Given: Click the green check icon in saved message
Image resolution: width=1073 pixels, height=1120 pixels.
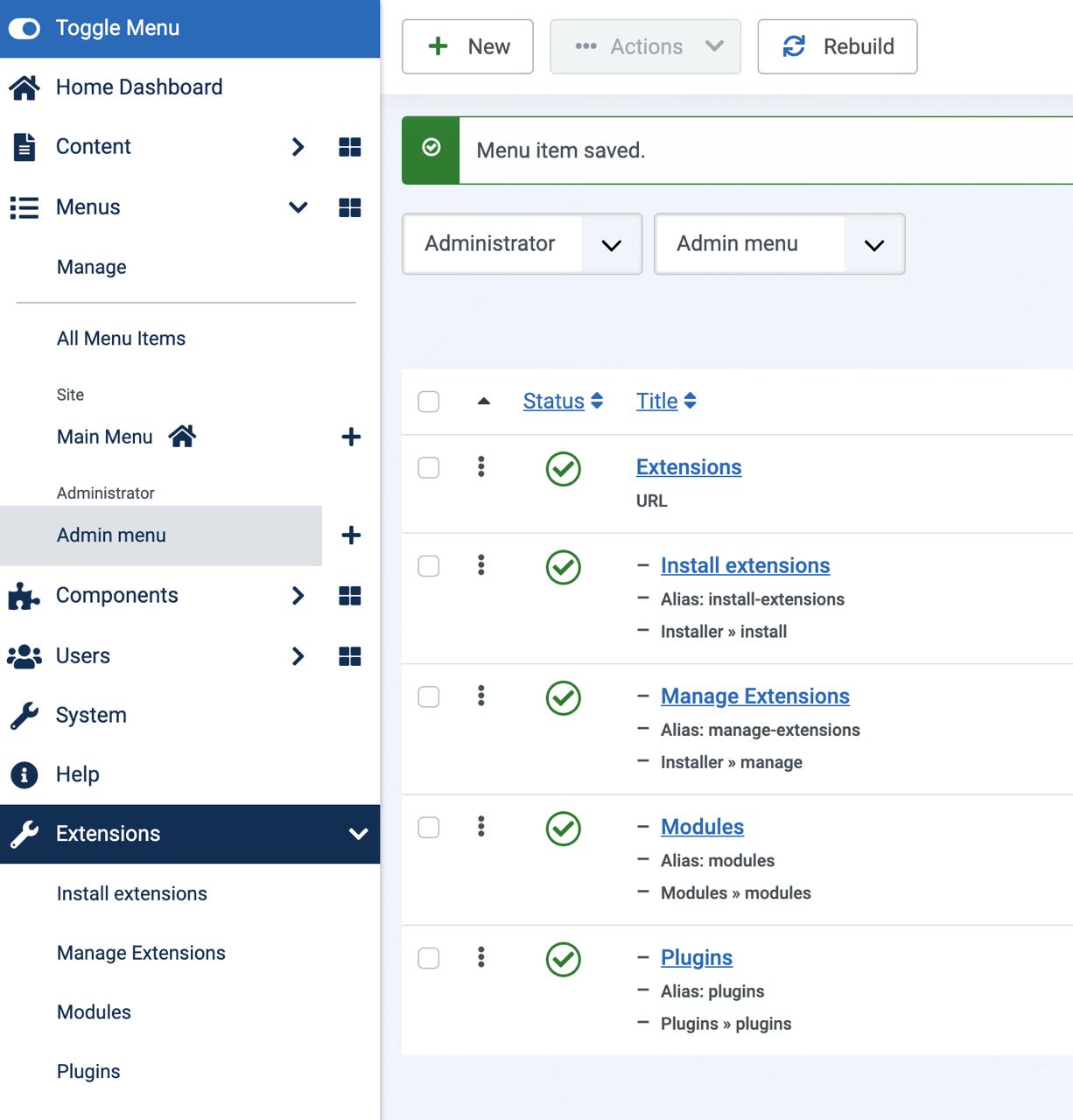Looking at the screenshot, I should tap(431, 148).
